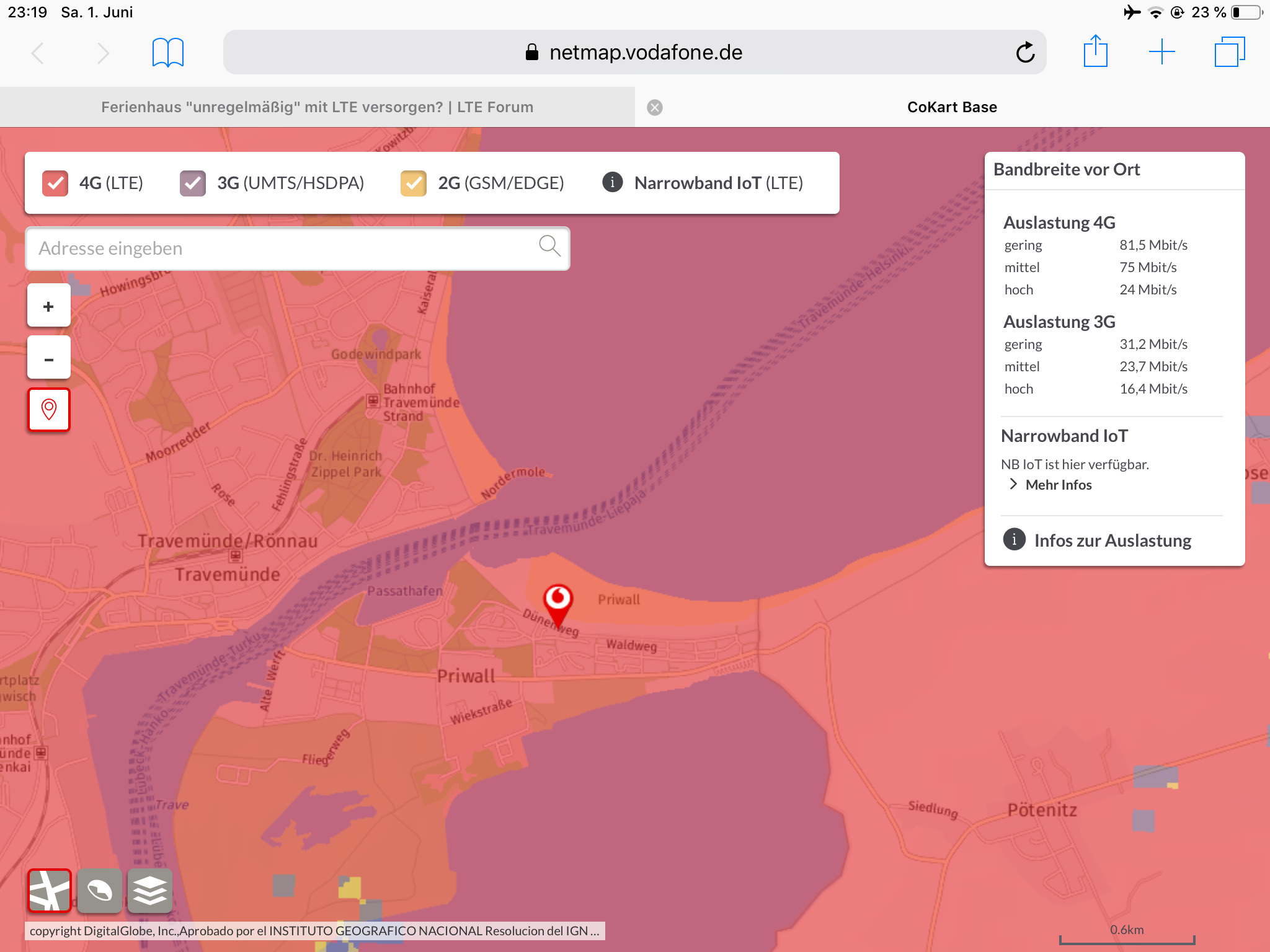Show all tabs overview icon
The width and height of the screenshot is (1270, 952).
pos(1230,52)
